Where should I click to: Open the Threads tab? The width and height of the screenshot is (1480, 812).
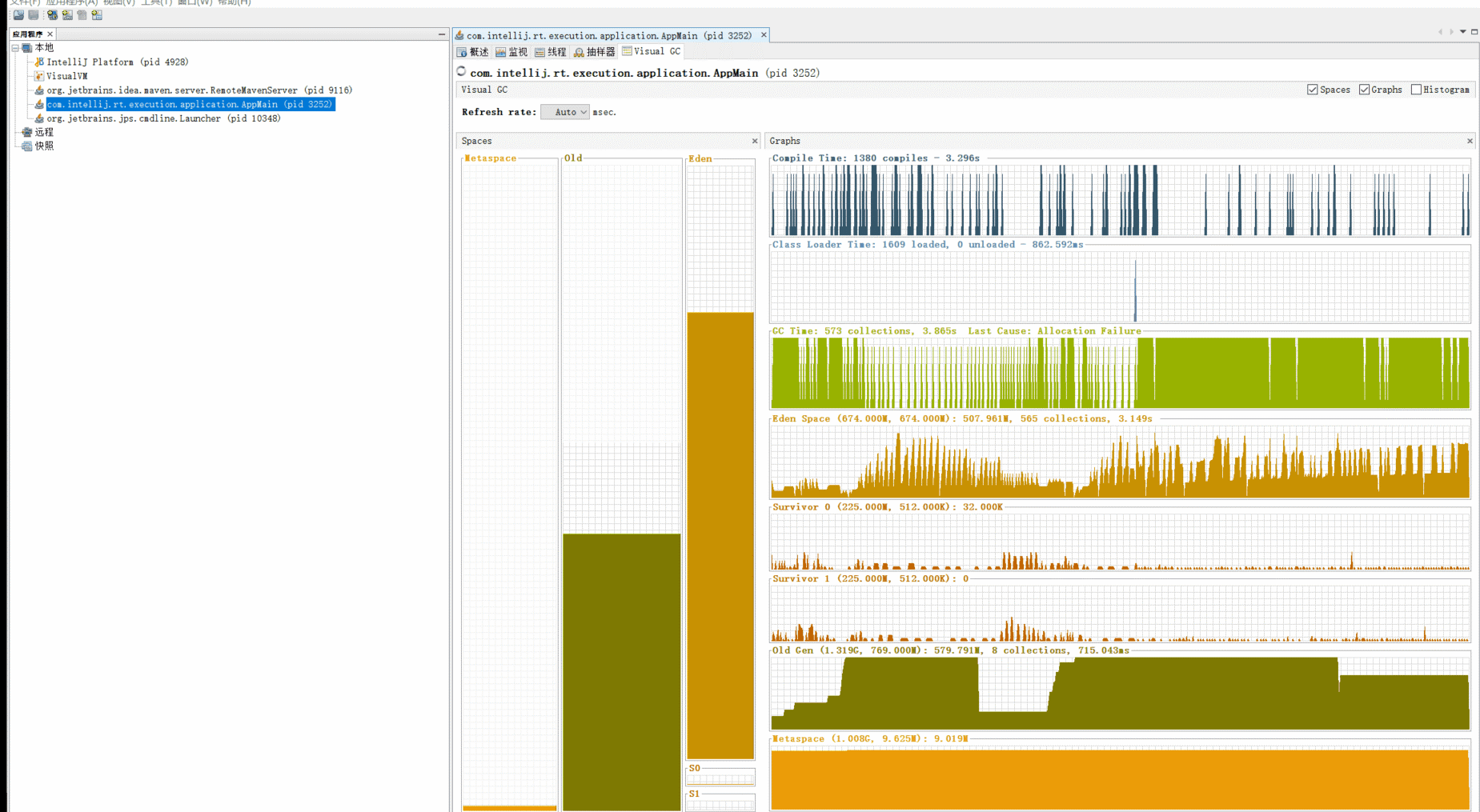point(550,52)
